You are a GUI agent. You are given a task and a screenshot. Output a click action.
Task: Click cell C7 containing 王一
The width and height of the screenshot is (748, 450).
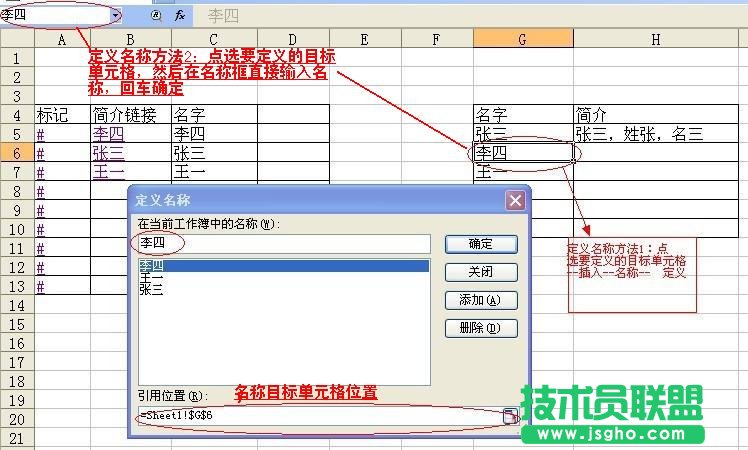(x=214, y=172)
